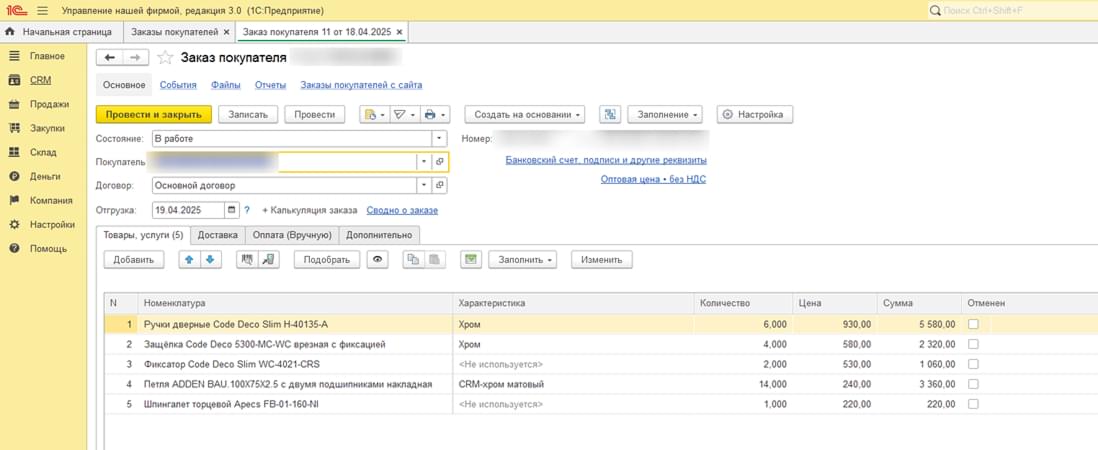Click the copy rows icon
This screenshot has height=450, width=1098.
click(x=412, y=259)
